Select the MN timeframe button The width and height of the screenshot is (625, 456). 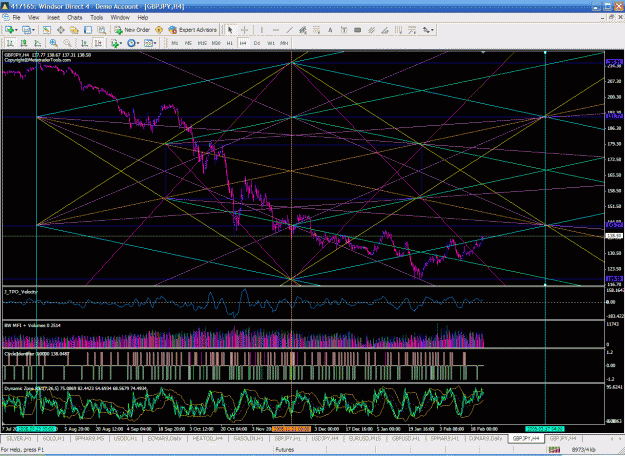[284, 43]
